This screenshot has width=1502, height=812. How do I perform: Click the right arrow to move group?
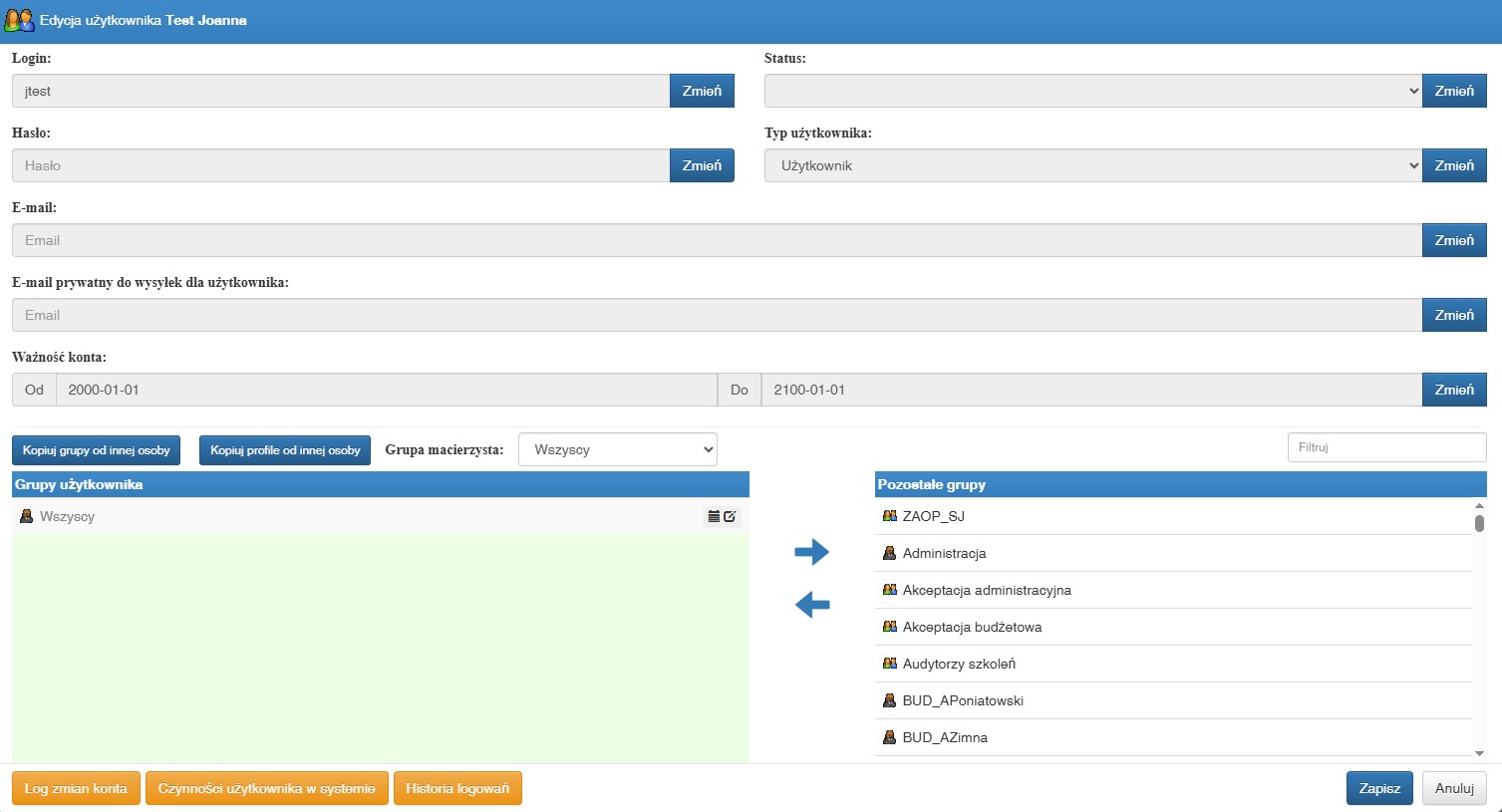[811, 551]
